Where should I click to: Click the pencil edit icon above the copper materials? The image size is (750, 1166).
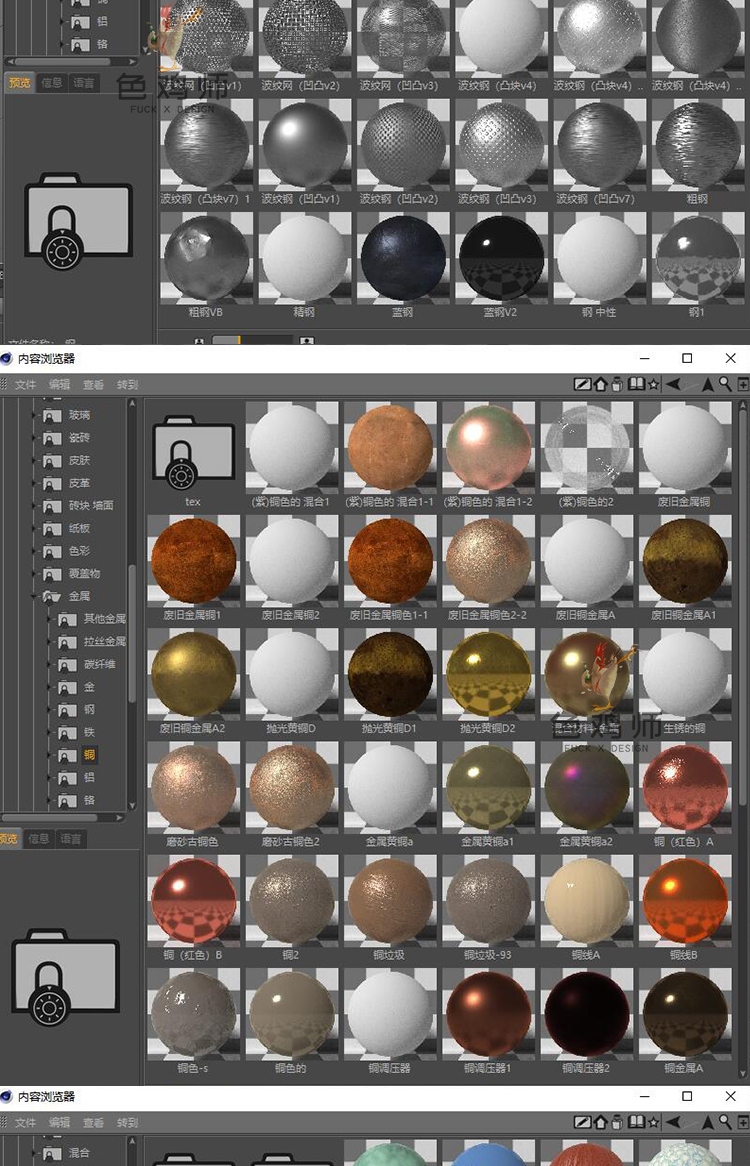pos(582,384)
